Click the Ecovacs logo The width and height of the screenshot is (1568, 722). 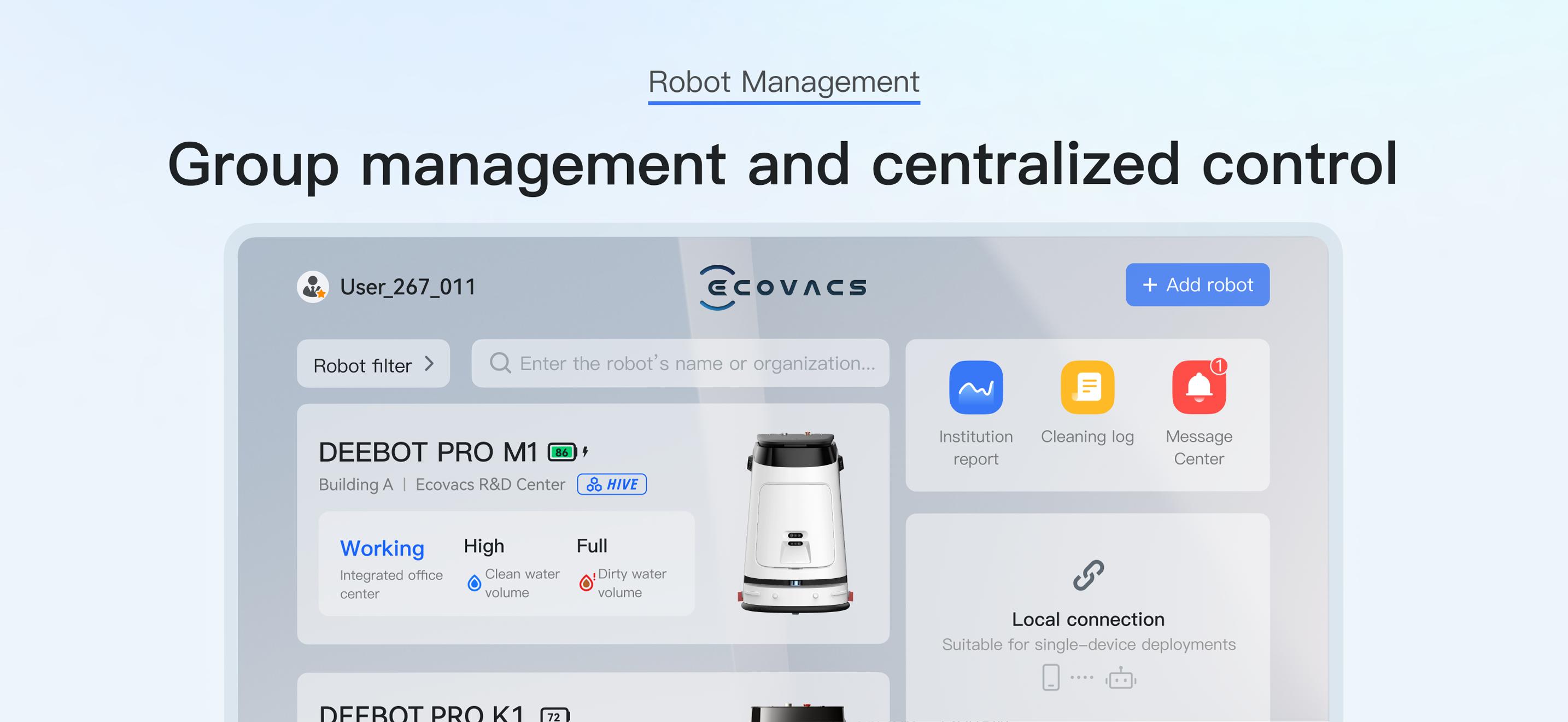click(783, 287)
